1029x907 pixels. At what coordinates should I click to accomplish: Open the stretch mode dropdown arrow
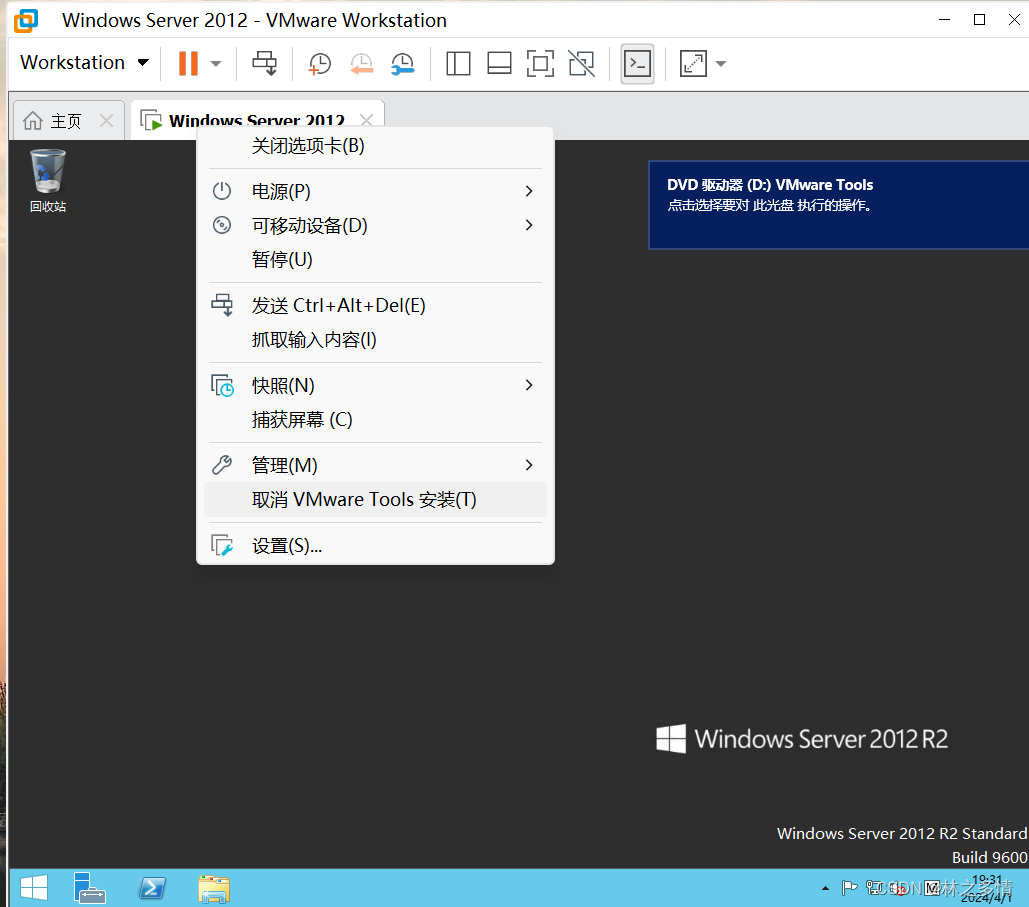(721, 64)
